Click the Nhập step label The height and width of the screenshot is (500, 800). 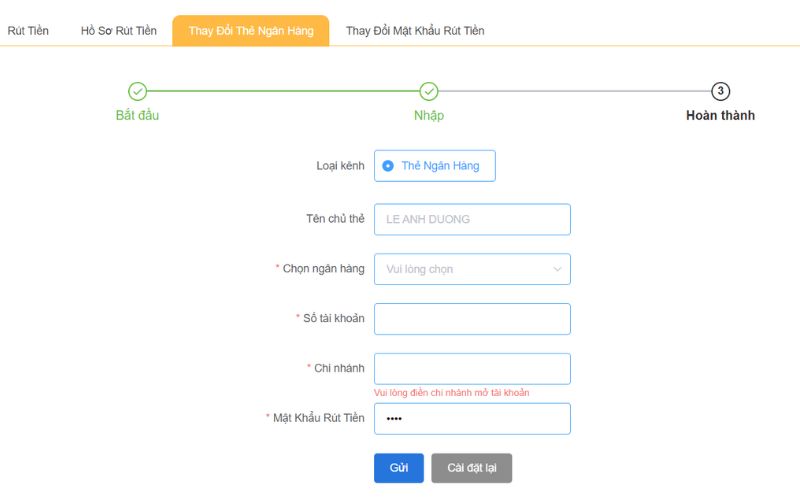point(429,116)
